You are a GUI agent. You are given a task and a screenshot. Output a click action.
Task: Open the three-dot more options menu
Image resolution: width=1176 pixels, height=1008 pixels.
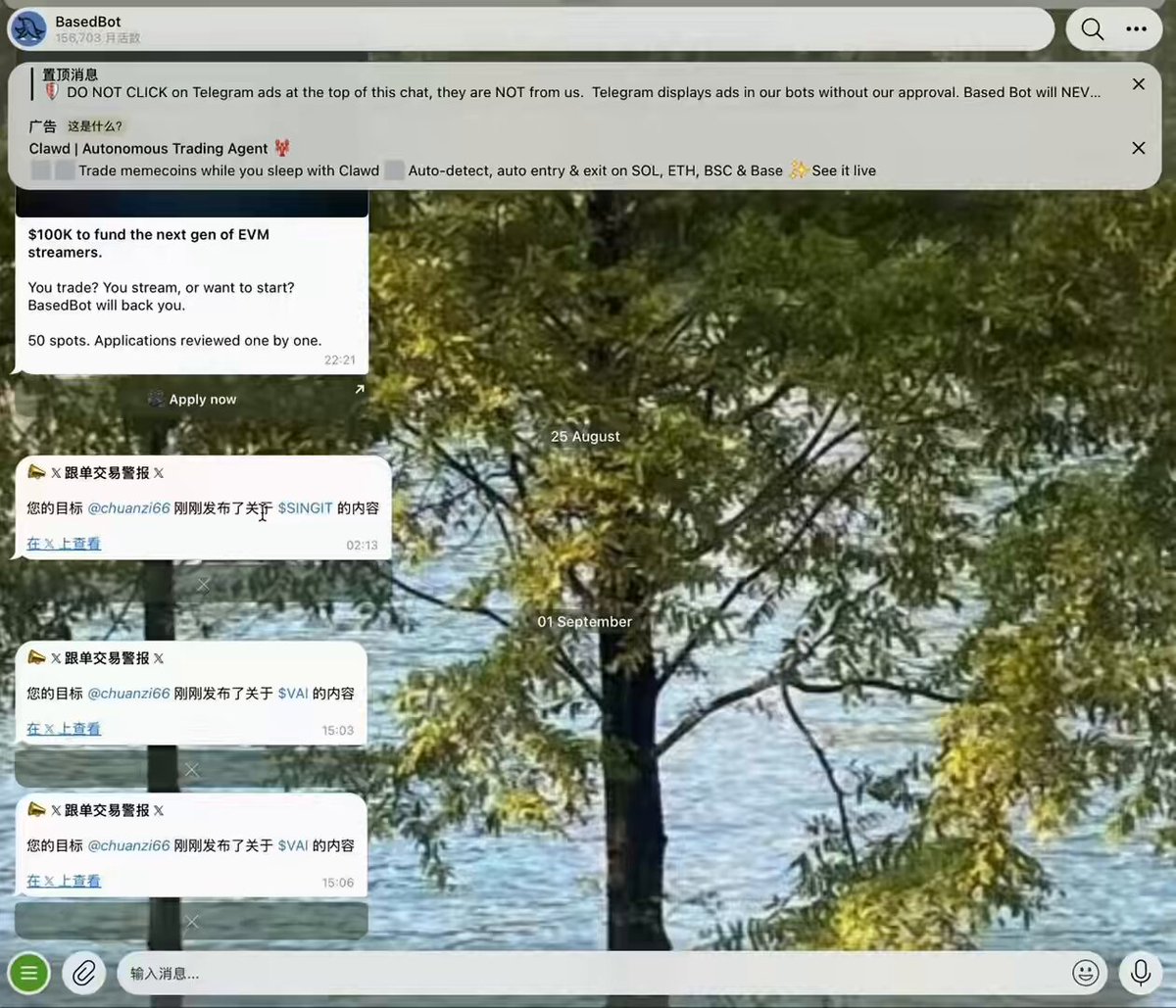[x=1136, y=29]
